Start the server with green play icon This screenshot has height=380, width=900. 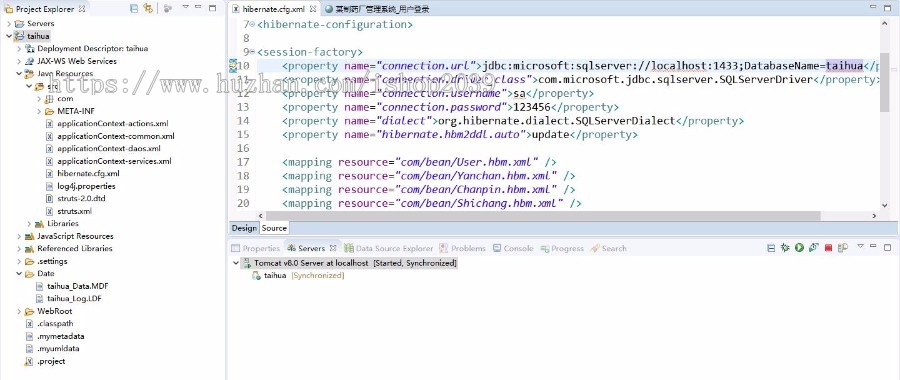point(799,248)
